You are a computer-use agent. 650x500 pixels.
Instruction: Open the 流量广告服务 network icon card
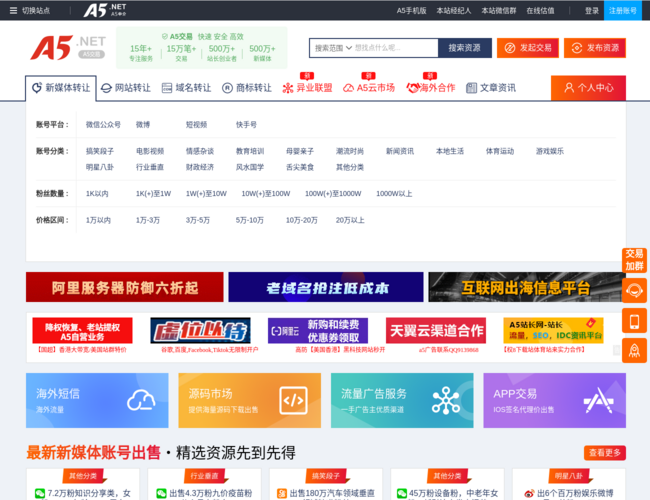401,400
